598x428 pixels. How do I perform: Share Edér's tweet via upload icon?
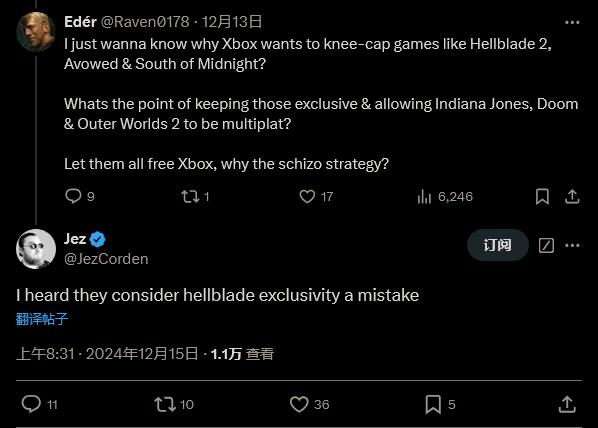pyautogui.click(x=572, y=196)
